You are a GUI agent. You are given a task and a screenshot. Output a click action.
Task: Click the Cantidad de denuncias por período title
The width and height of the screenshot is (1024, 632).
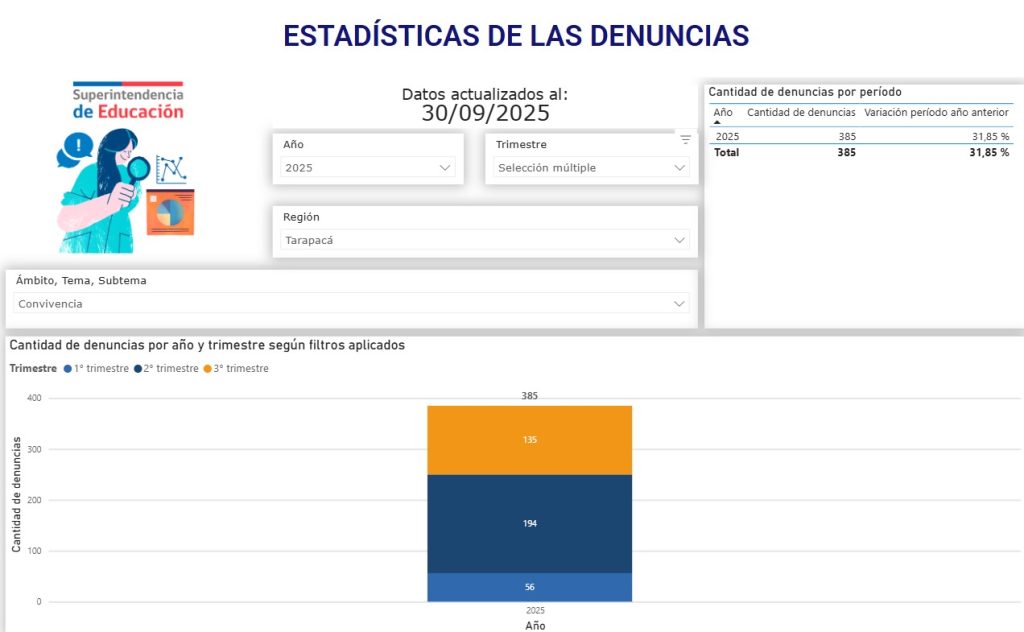tap(805, 92)
